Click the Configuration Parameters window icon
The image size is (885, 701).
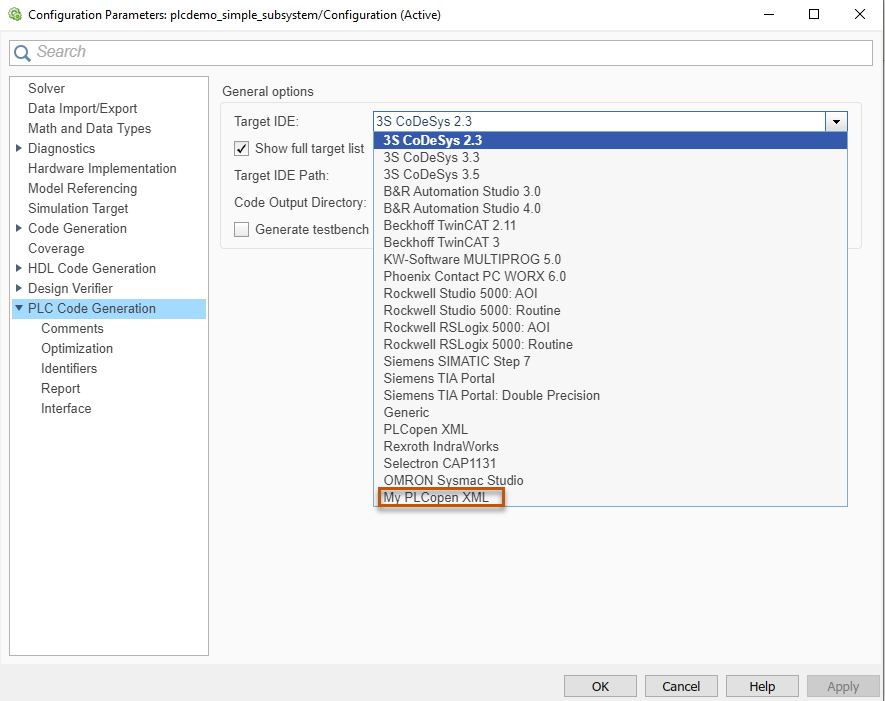tap(15, 14)
